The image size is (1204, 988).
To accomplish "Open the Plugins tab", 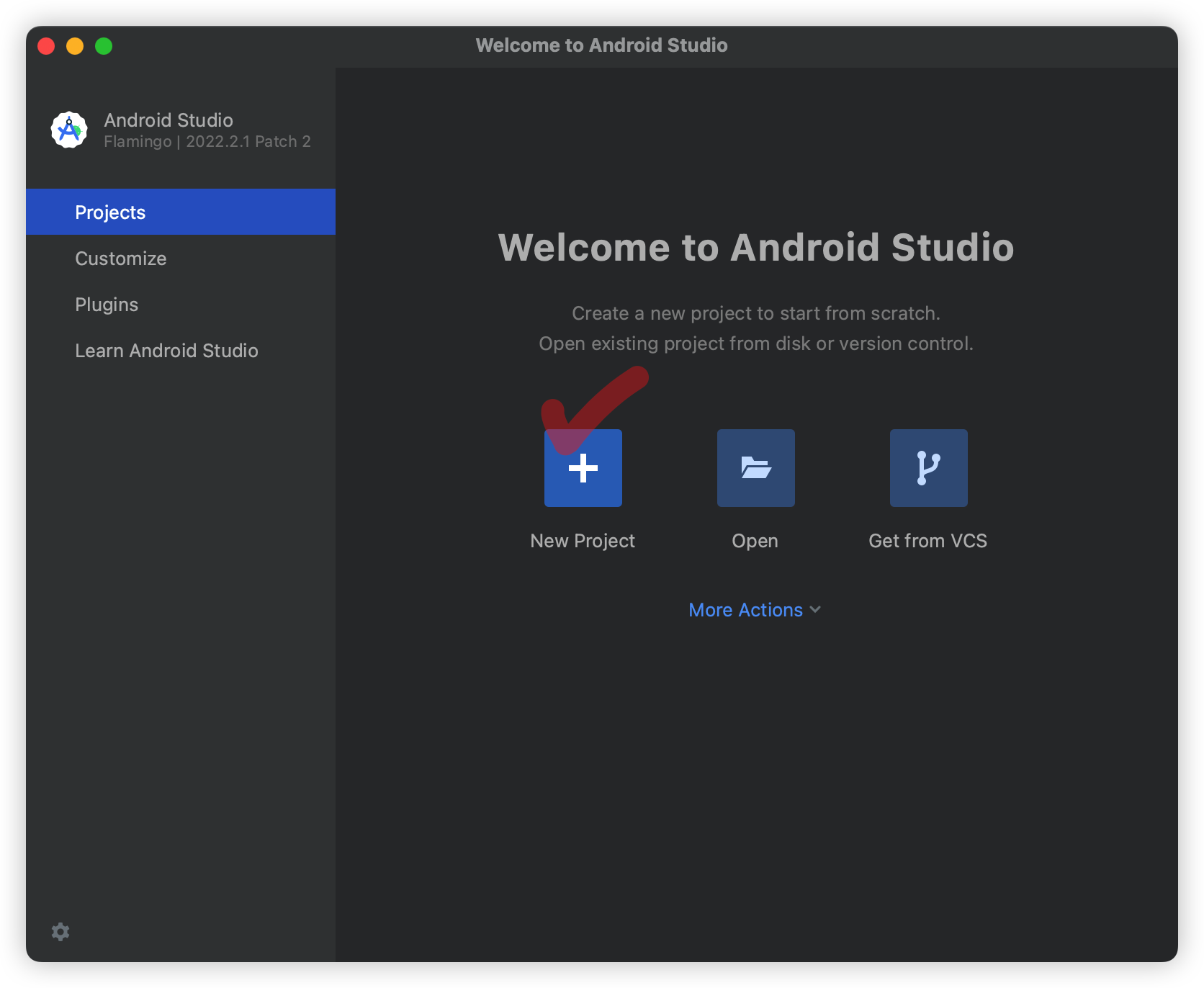I will (x=181, y=305).
